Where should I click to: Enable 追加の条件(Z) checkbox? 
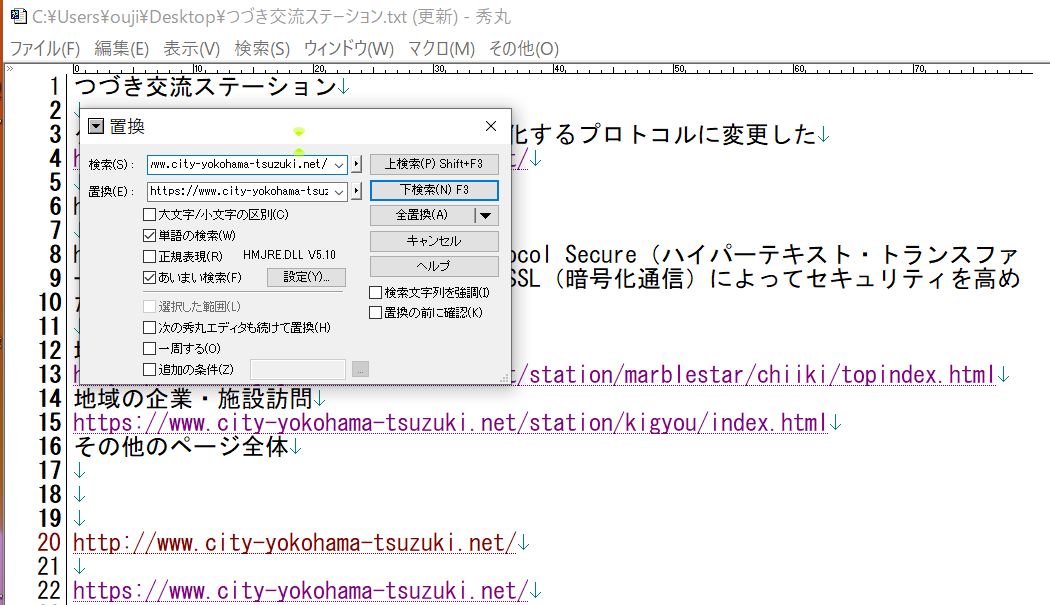coord(149,369)
